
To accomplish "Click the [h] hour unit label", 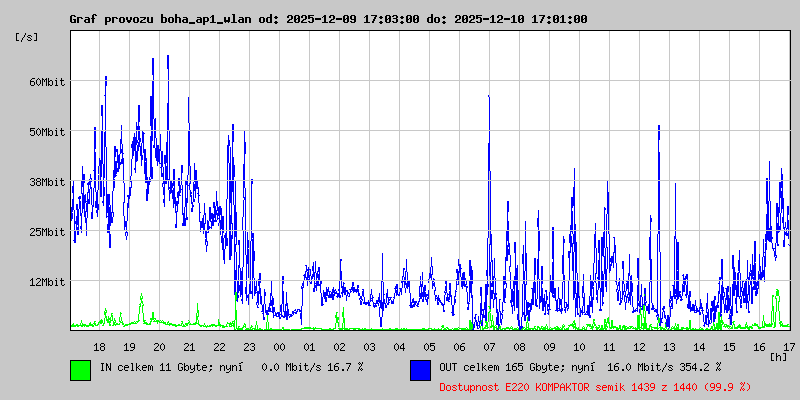I will point(778,357).
